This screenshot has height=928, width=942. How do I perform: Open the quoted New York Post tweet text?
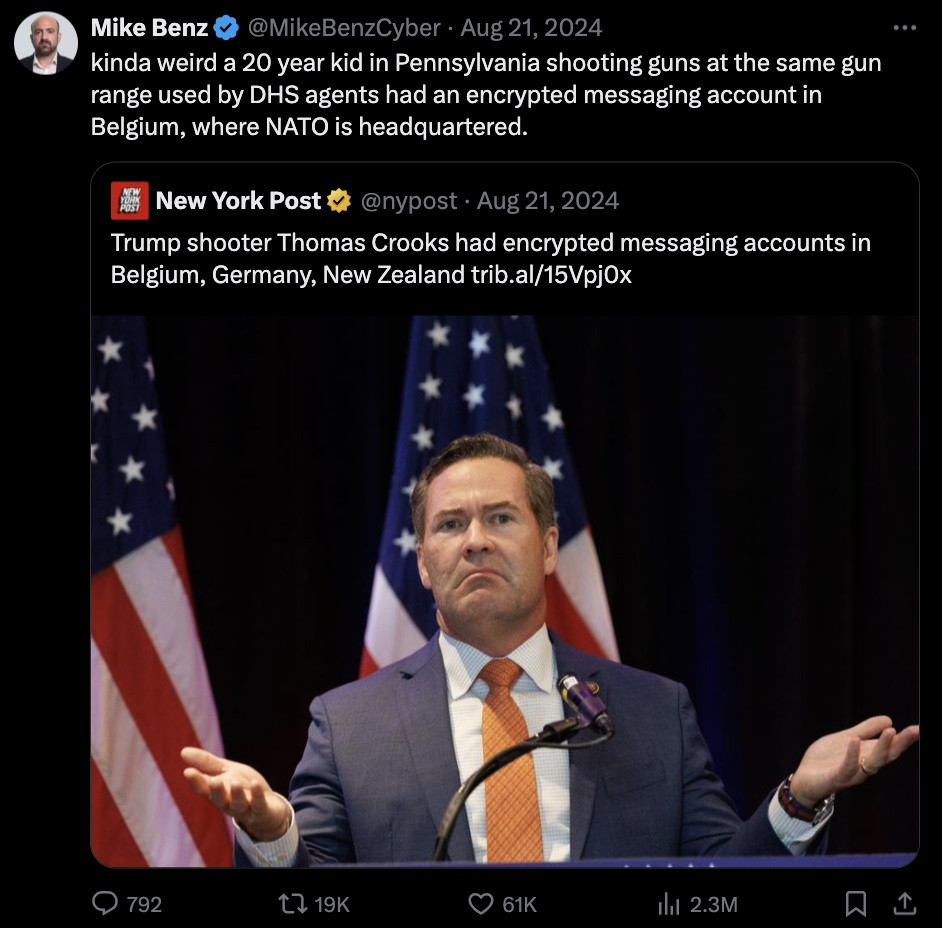coord(490,258)
